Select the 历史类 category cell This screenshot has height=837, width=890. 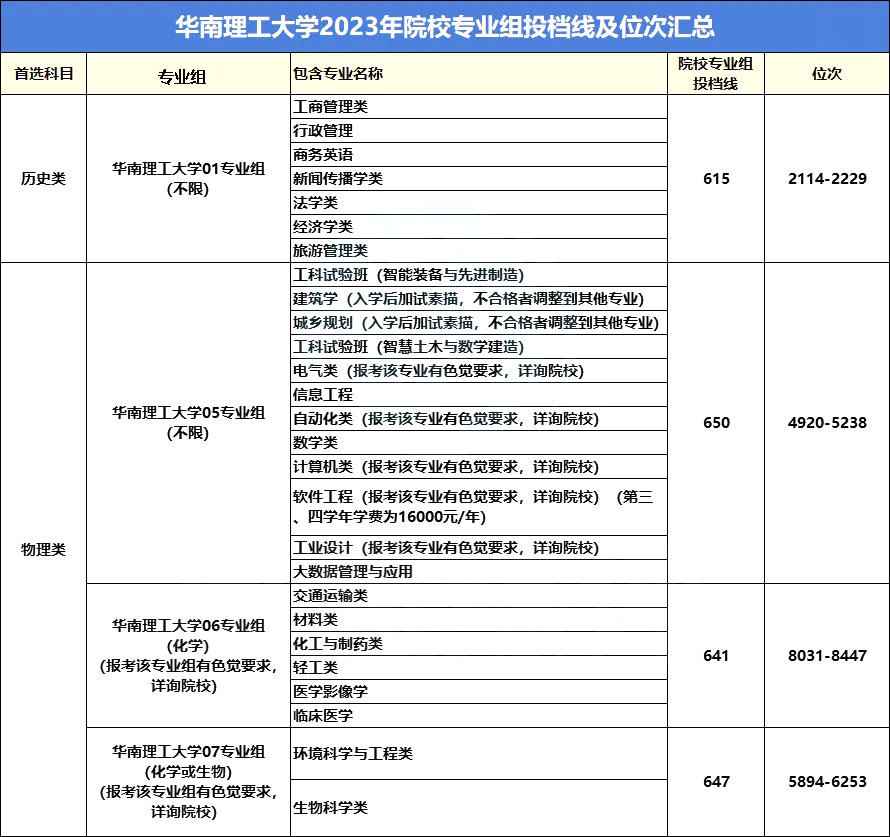44,178
